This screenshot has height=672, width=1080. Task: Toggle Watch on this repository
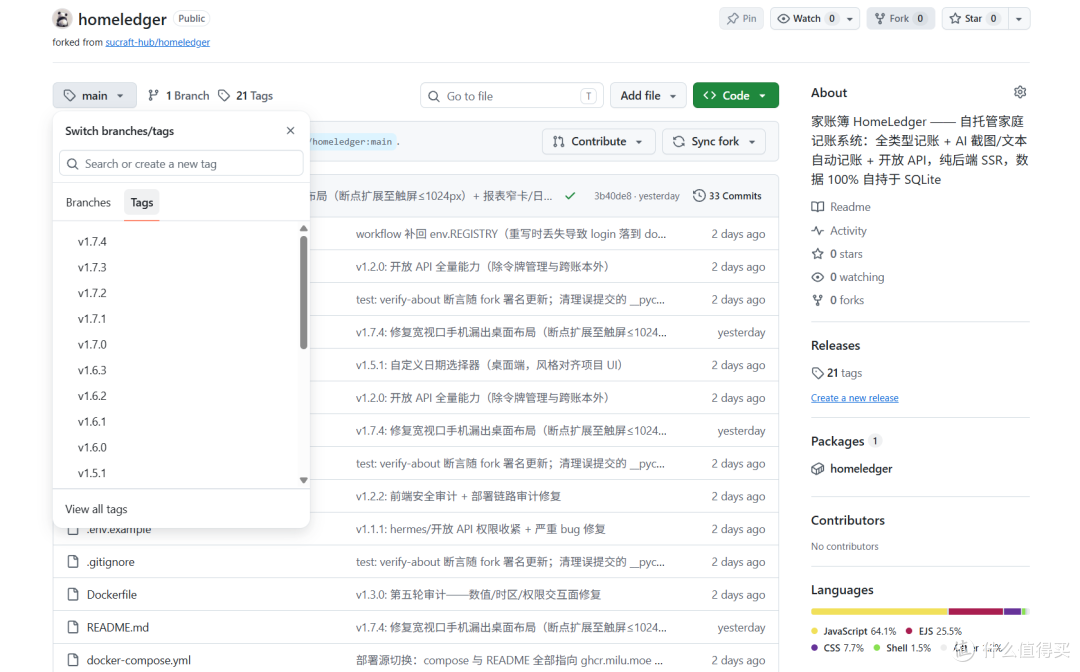click(805, 19)
